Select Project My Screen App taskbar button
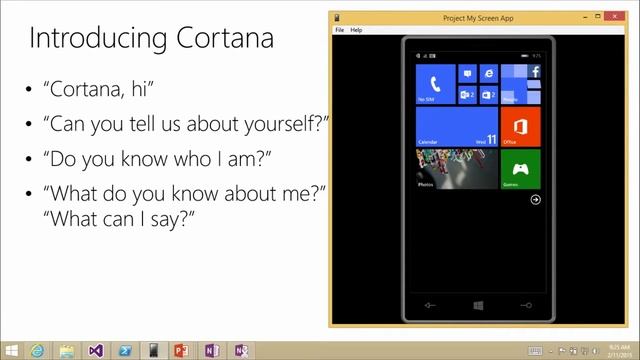Image resolution: width=640 pixels, height=360 pixels. tap(153, 351)
